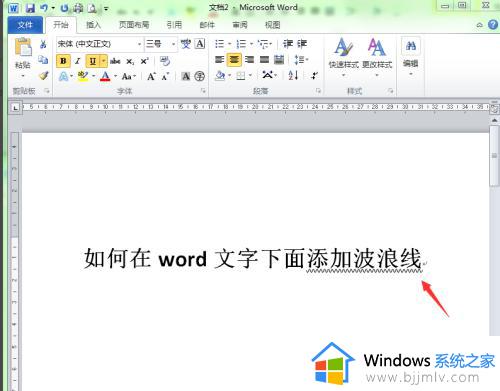
Task: Click the Clear Formatting icon
Action: 165,61
